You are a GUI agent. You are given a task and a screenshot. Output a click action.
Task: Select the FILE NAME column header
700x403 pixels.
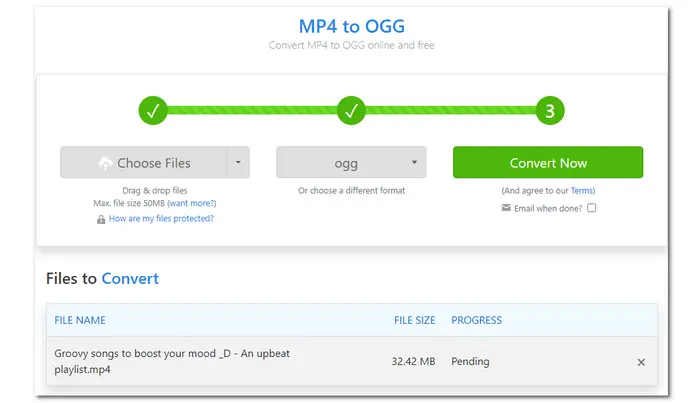[x=80, y=320]
